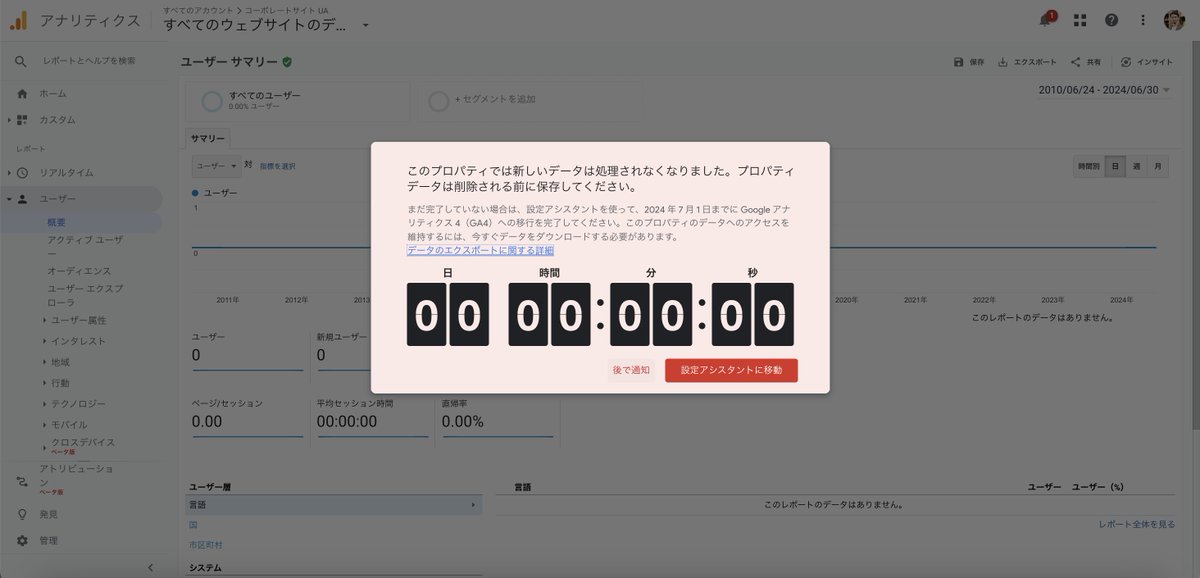Screen dimensions: 1200x578
Task: Switch chart to 日 view
Action: pos(1115,166)
